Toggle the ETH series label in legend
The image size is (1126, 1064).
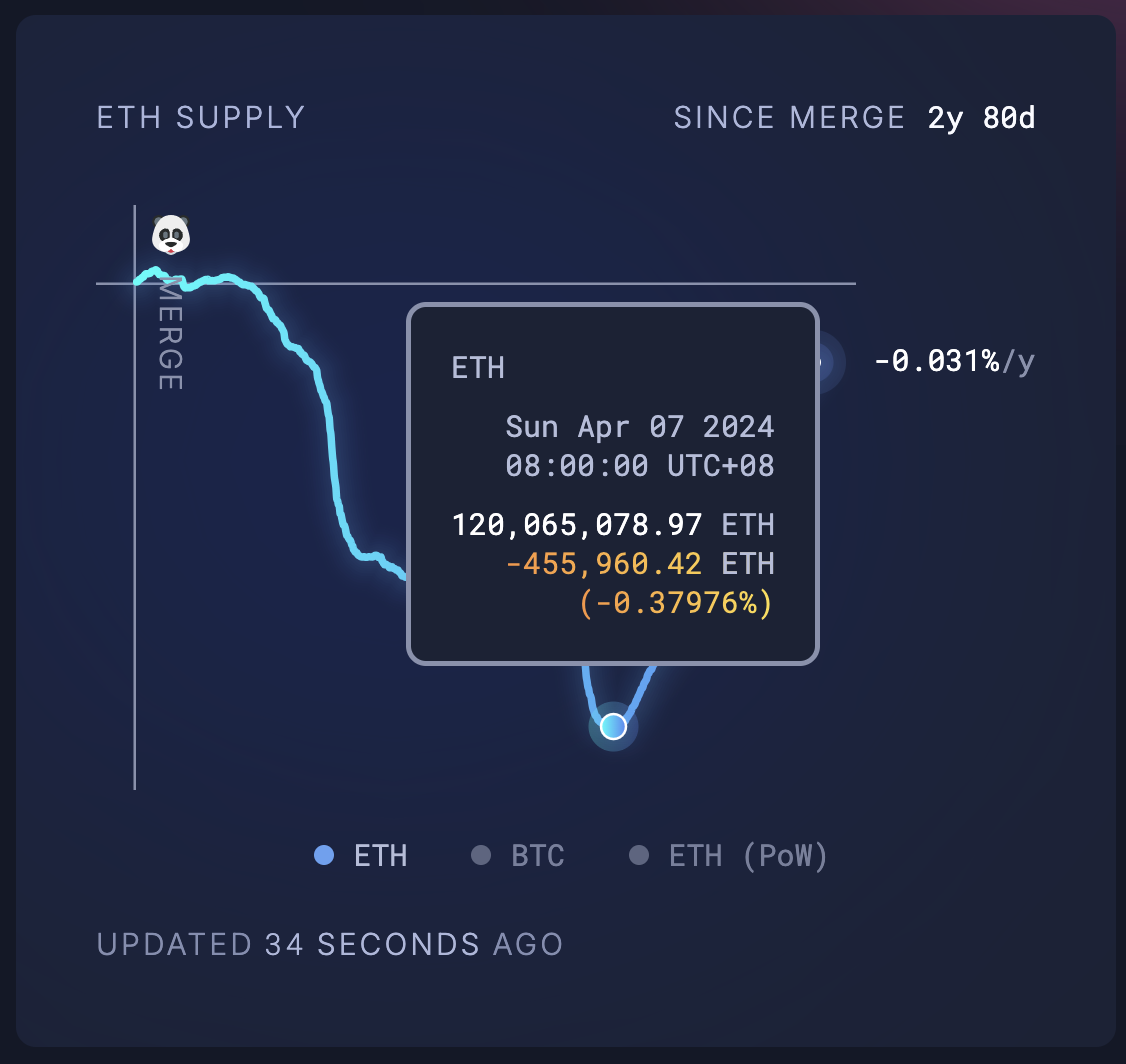pos(381,857)
